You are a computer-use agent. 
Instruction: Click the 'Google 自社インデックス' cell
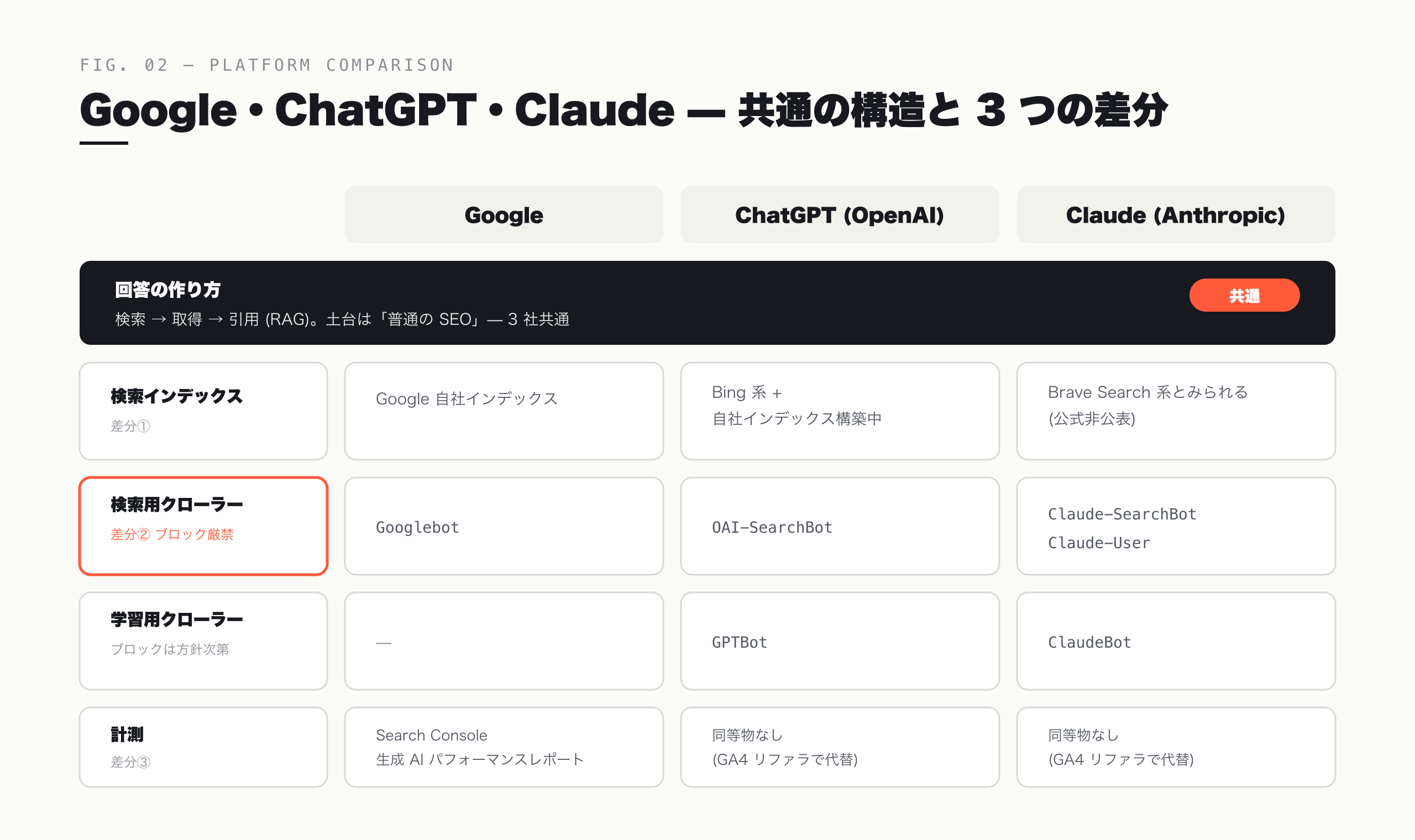click(504, 411)
